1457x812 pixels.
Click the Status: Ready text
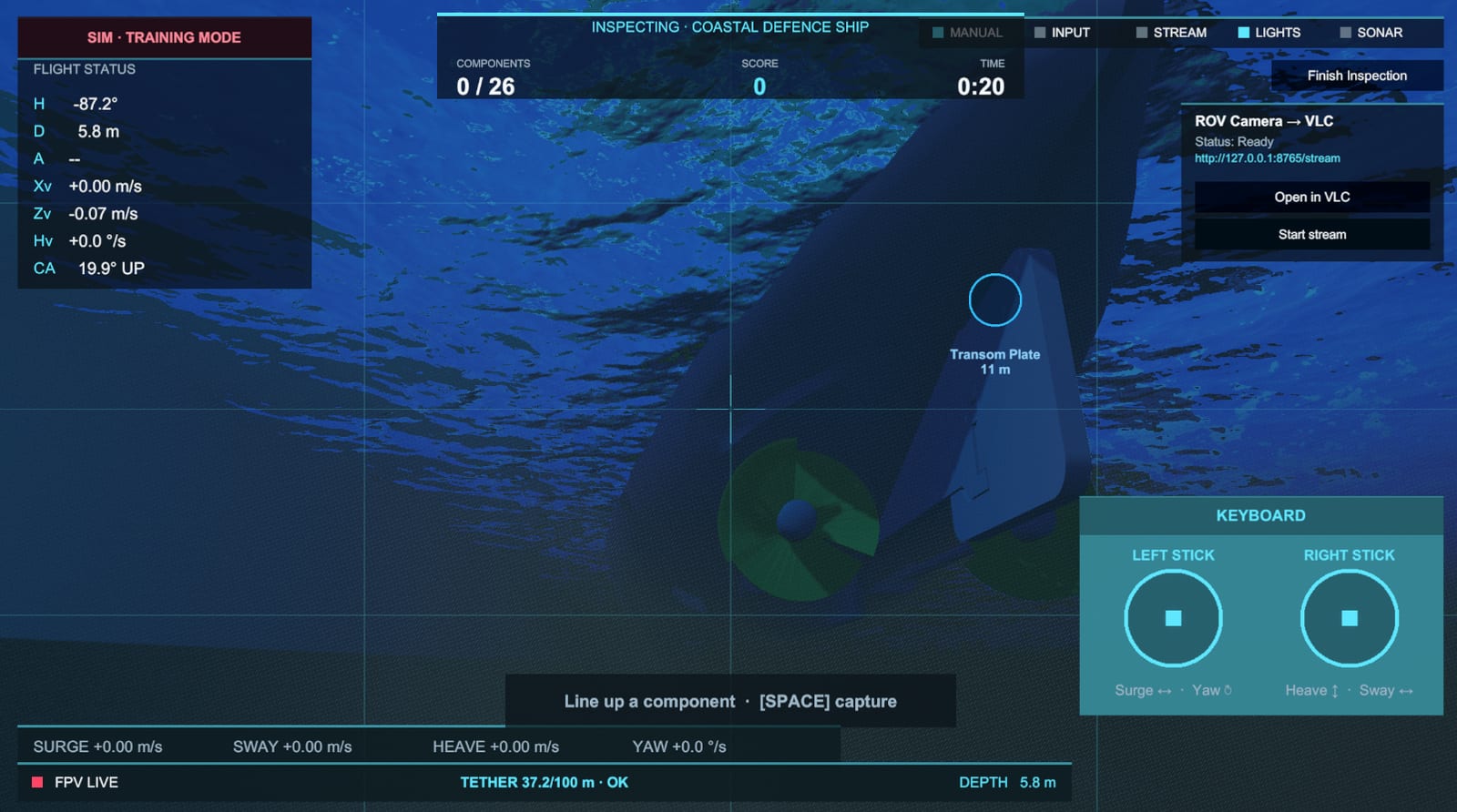pyautogui.click(x=1234, y=141)
